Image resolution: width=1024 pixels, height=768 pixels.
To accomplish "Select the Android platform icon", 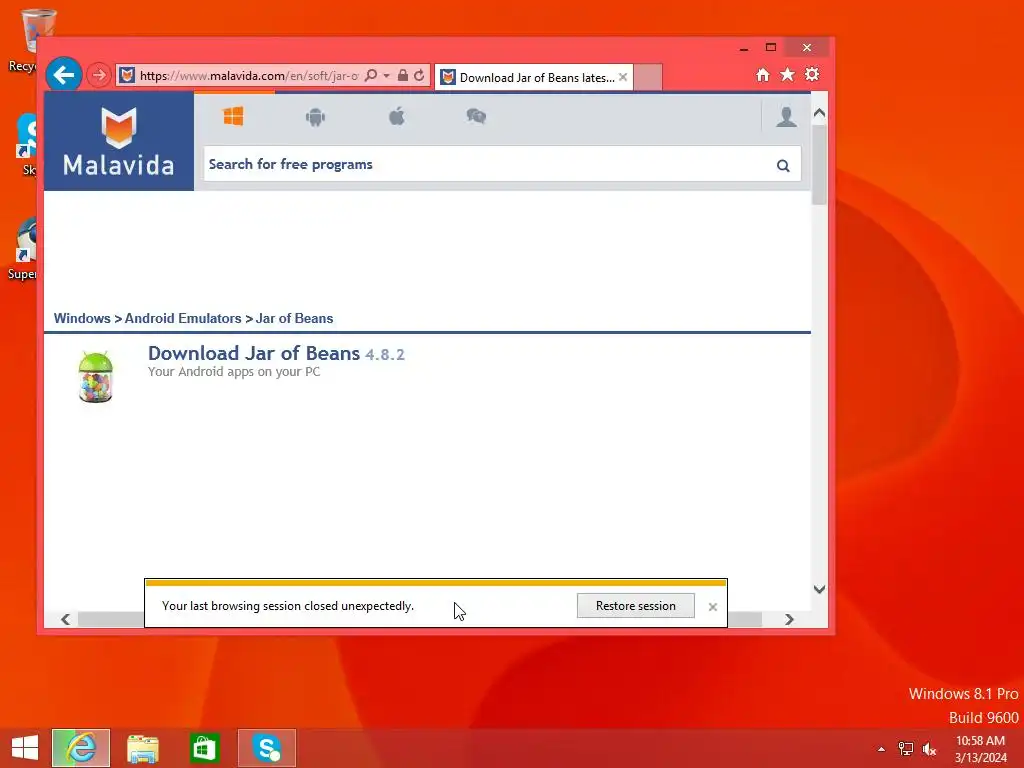I will click(315, 117).
